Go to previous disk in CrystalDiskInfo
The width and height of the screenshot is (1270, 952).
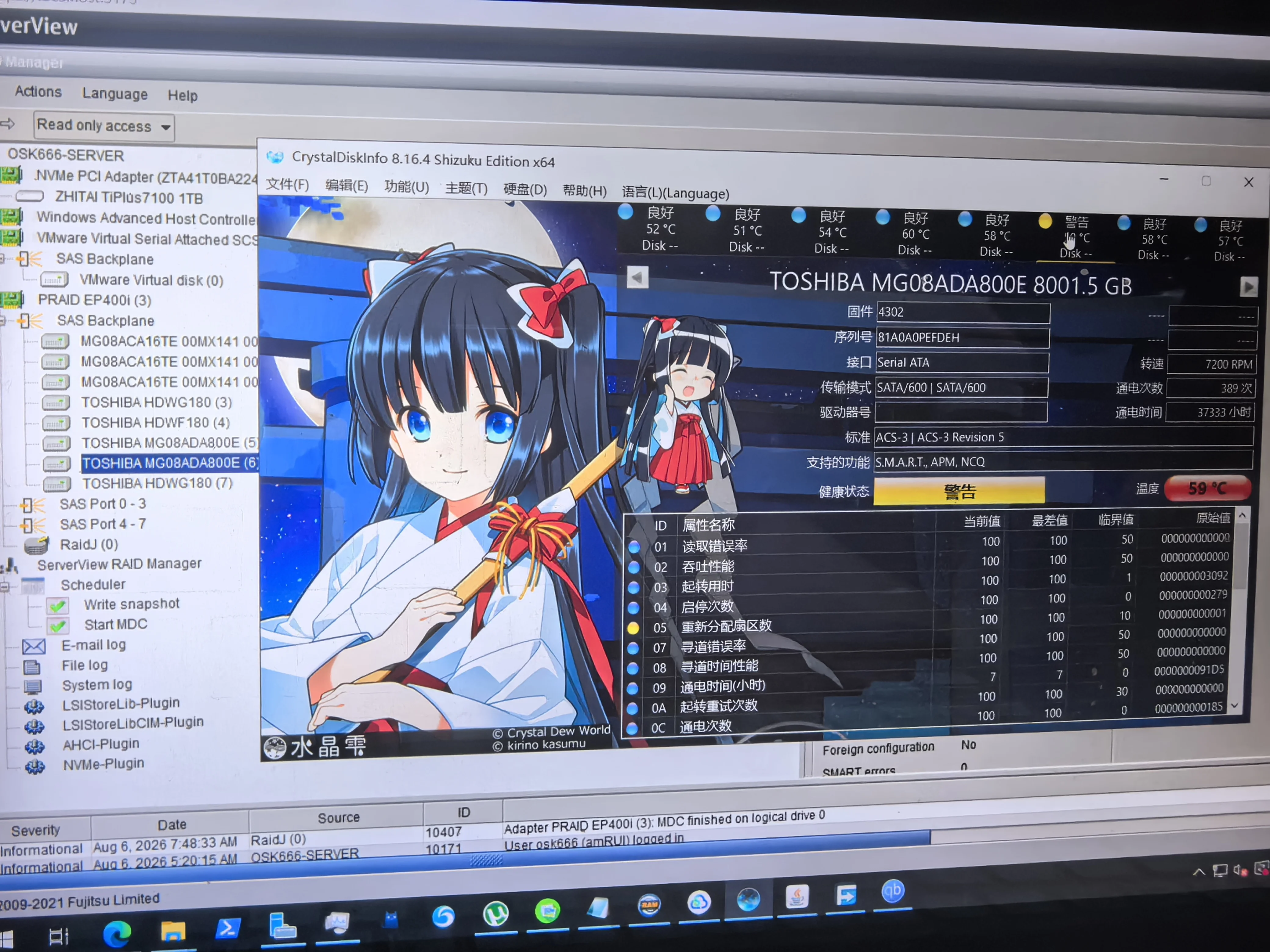click(x=637, y=278)
